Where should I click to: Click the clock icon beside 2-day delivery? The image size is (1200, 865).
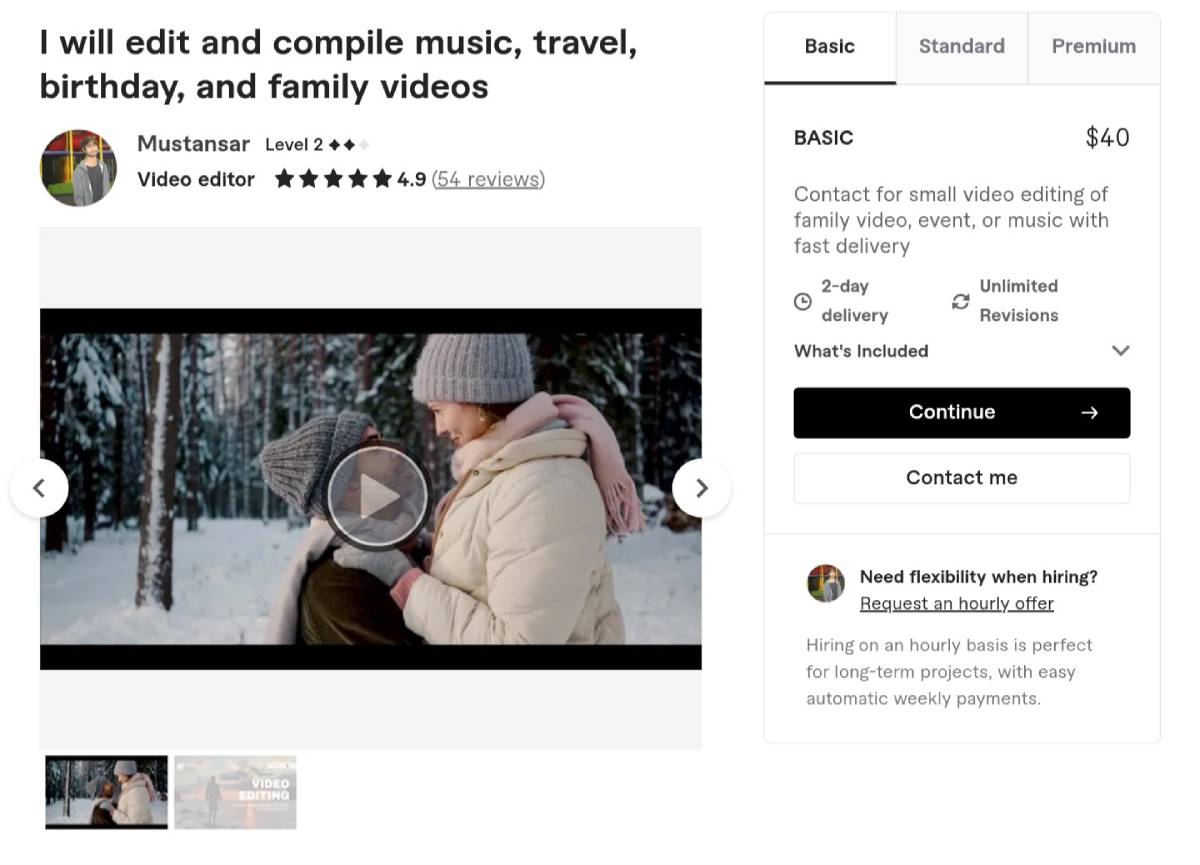(801, 300)
